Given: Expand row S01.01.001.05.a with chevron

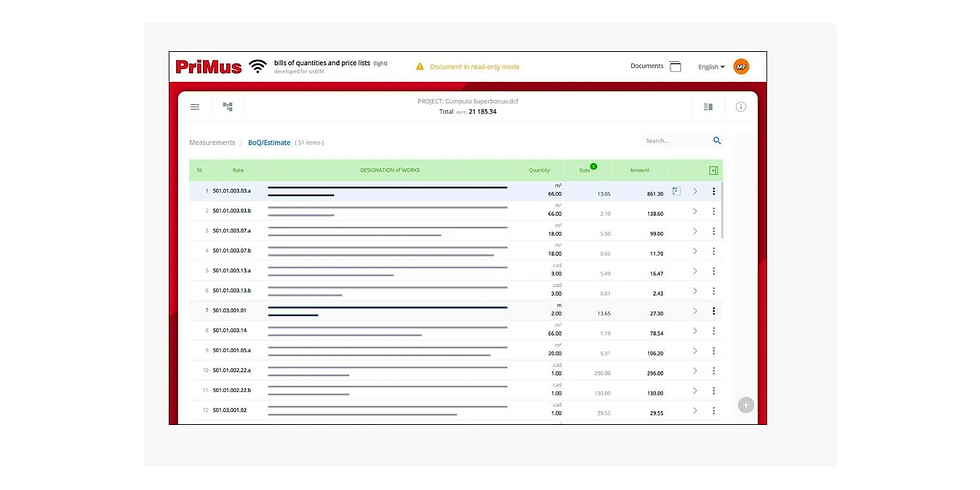Looking at the screenshot, I should tap(694, 351).
